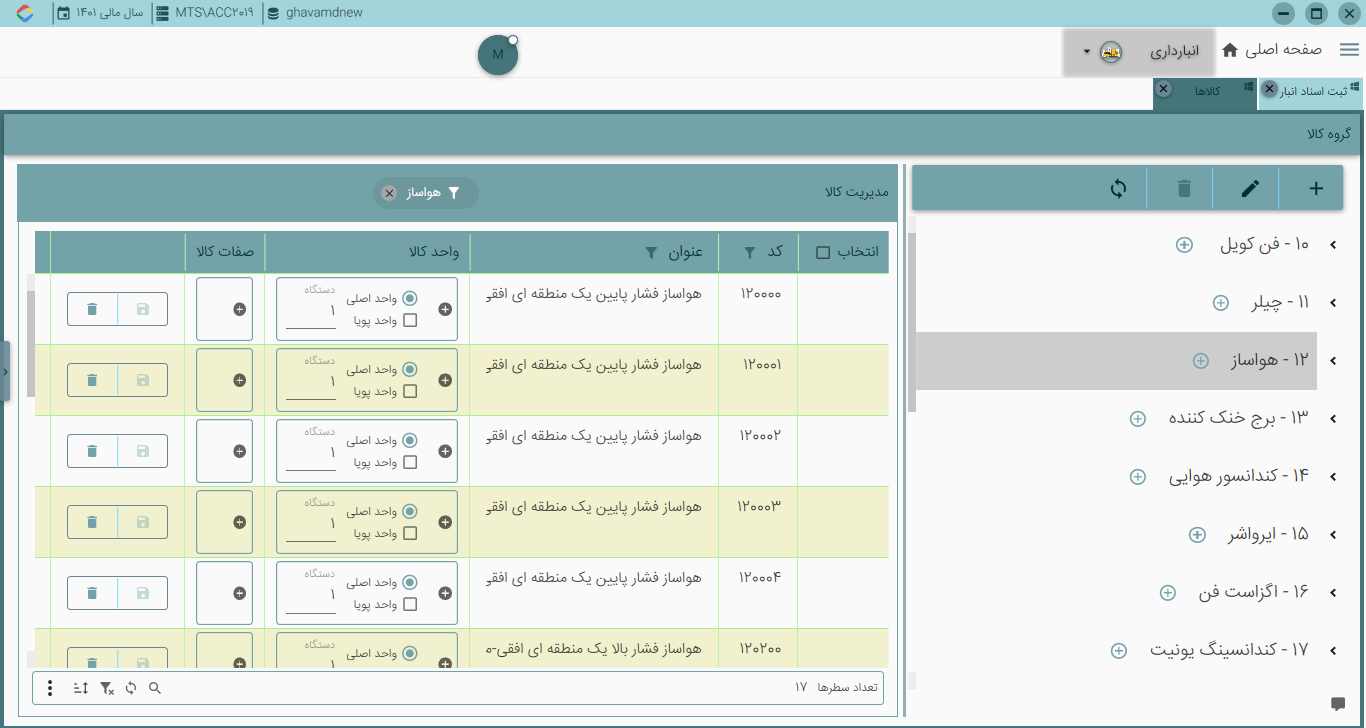This screenshot has width=1366, height=728.
Task: Click quantity field in row ۱۲۰۰۰۳
Action: coord(311,526)
